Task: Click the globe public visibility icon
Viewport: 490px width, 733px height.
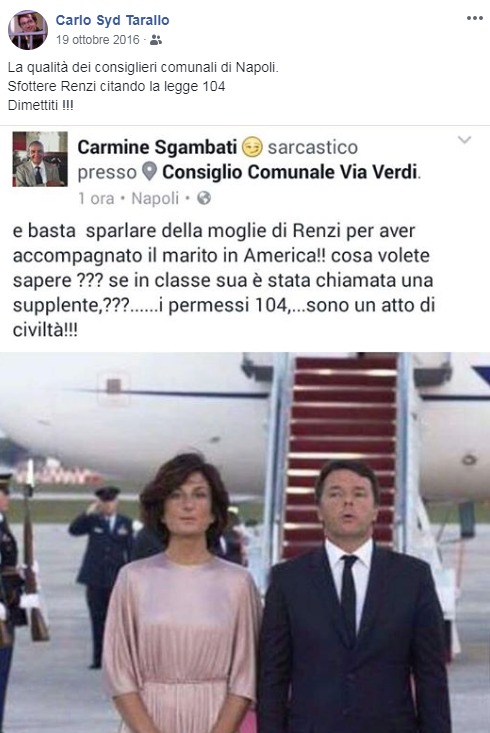Action: tap(204, 198)
